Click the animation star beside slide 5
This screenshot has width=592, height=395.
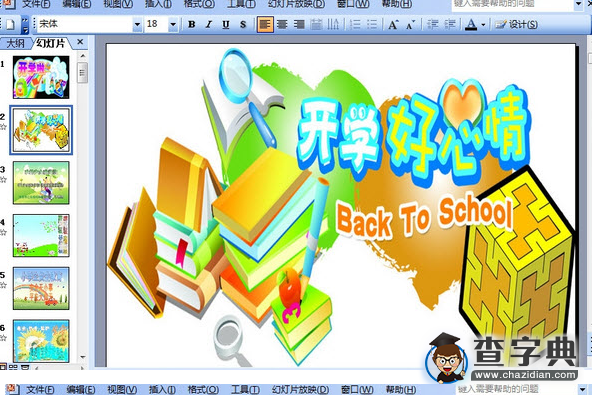pos(3,285)
